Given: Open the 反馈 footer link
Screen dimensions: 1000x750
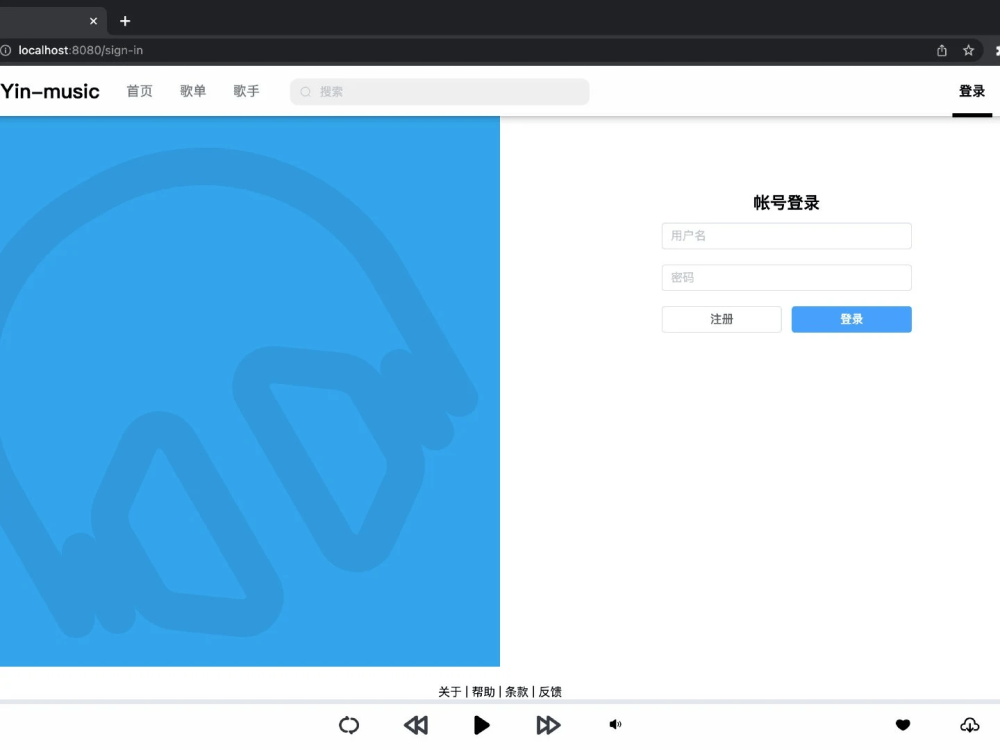Looking at the screenshot, I should [550, 692].
